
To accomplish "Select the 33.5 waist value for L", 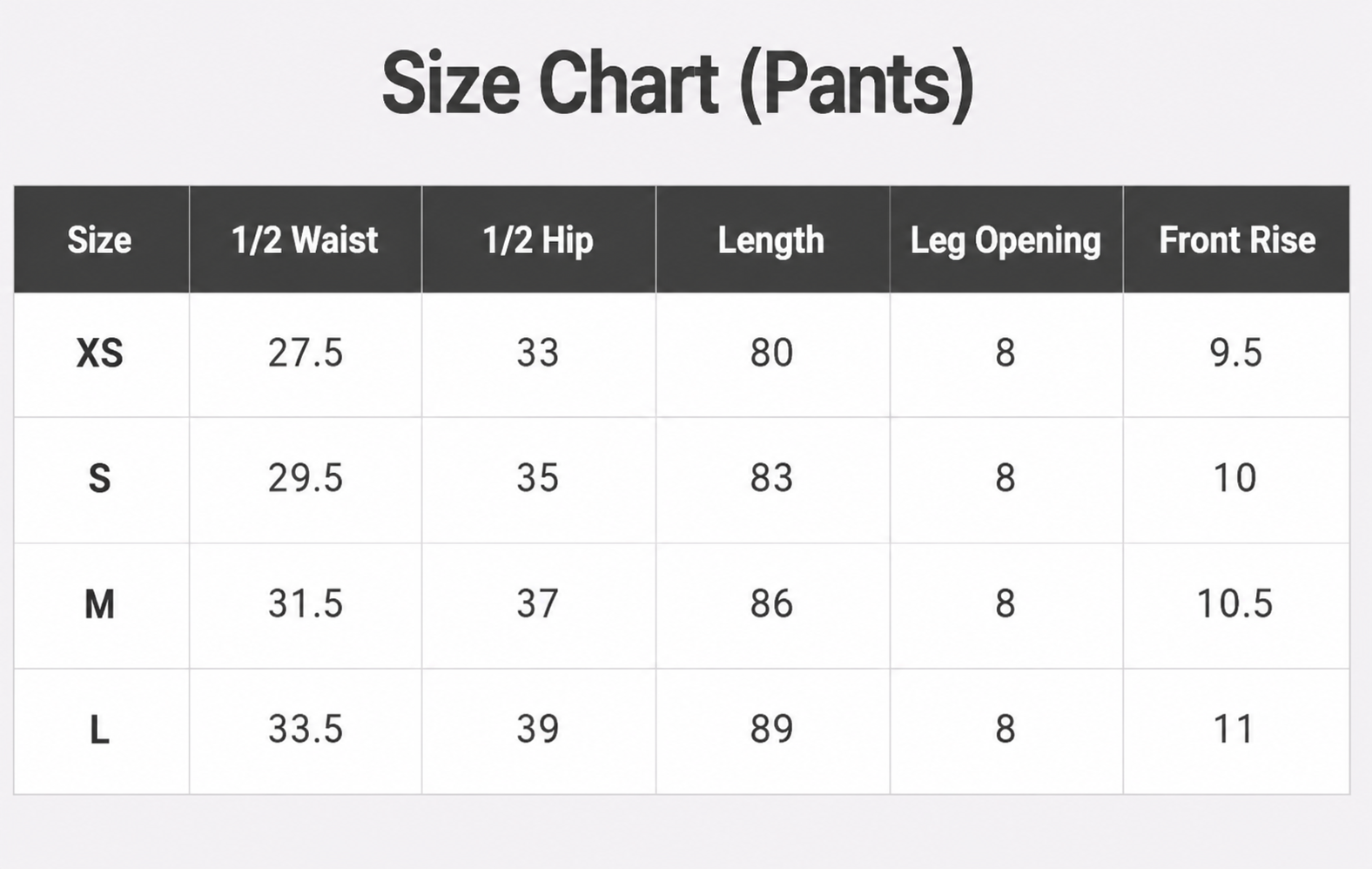I will click(x=306, y=729).
